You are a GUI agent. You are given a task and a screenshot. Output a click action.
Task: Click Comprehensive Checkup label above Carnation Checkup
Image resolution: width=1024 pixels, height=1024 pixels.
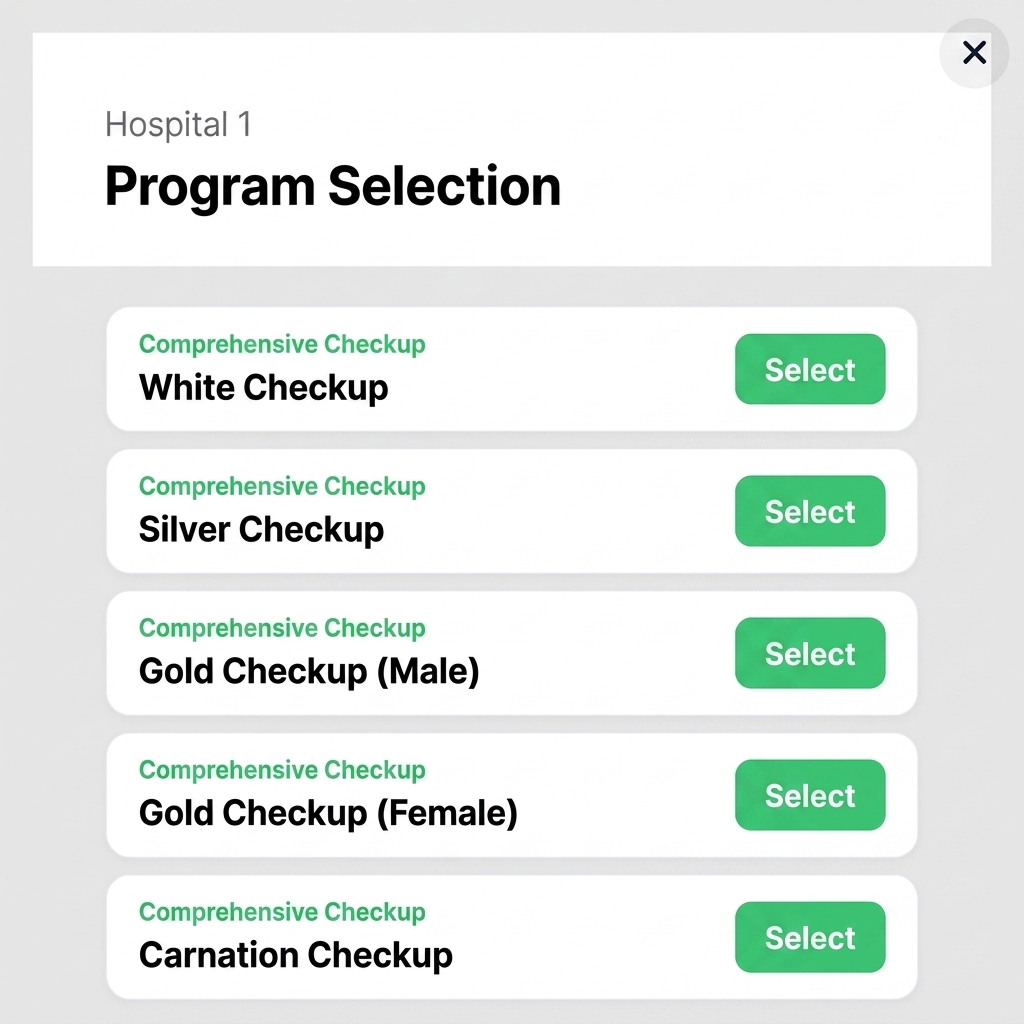[282, 912]
